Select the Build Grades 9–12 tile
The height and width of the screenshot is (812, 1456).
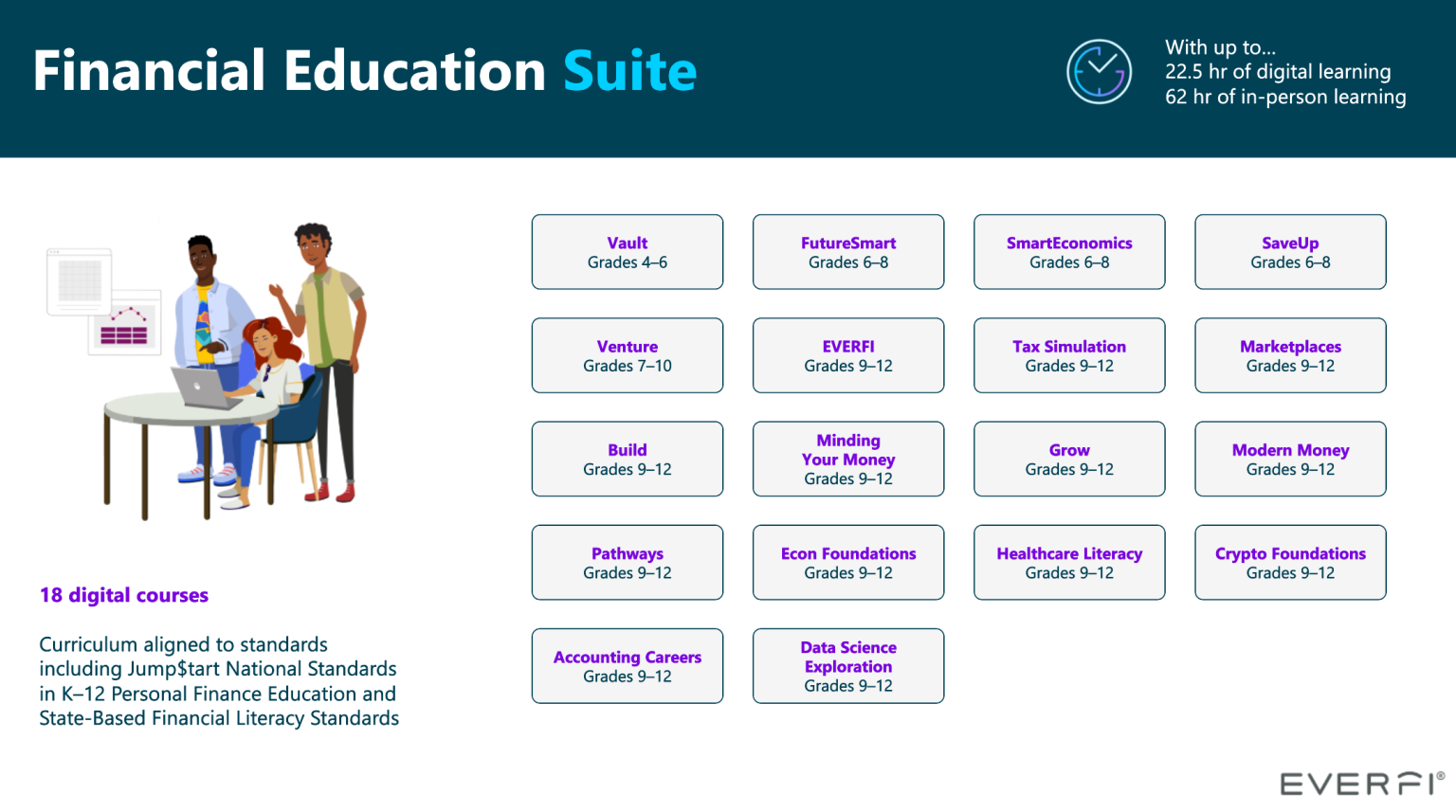point(627,459)
